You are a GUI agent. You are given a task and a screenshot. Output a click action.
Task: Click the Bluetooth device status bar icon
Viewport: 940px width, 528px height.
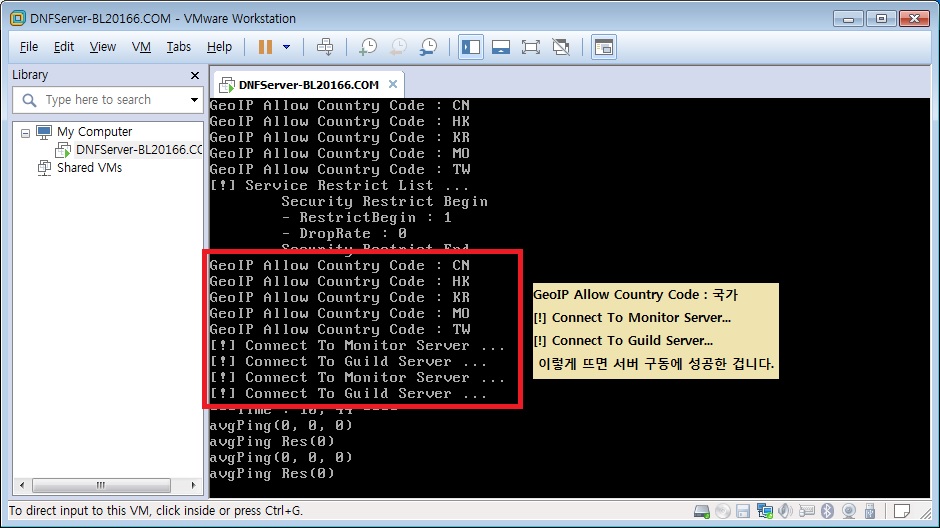click(x=827, y=511)
